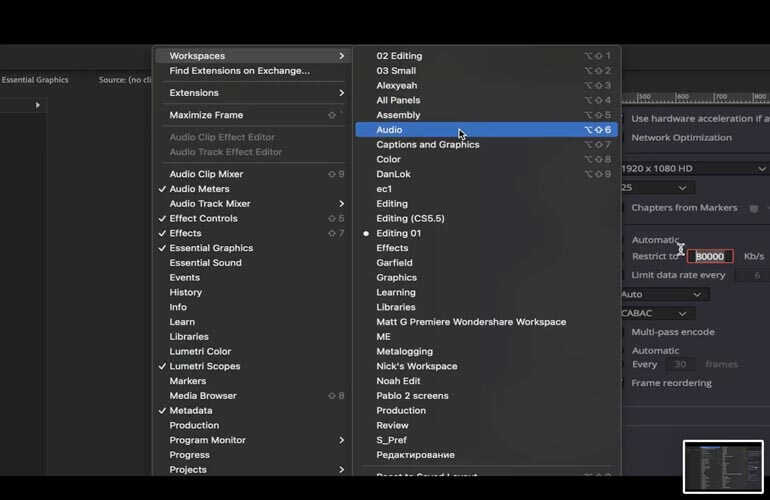Switch to 02 Editing workspace

click(x=487, y=56)
